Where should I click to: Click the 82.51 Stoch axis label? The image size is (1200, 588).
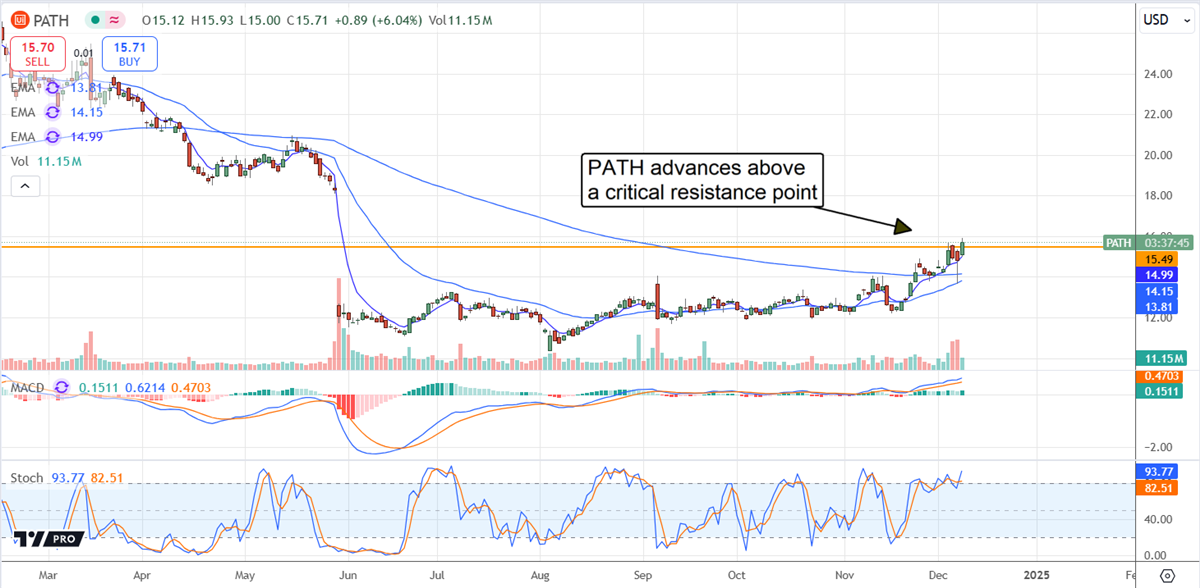tap(1159, 487)
